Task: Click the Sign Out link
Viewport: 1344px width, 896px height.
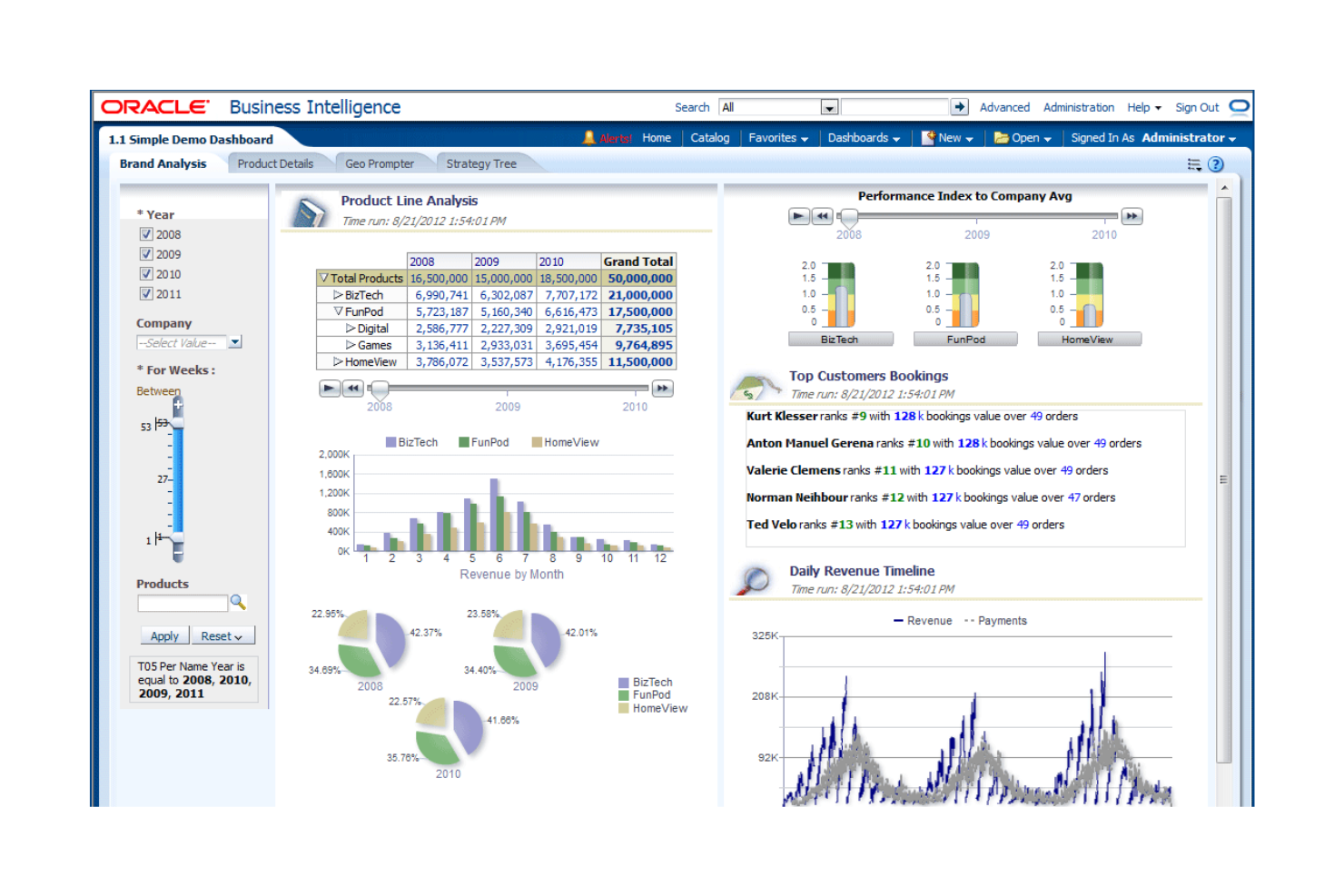Action: tap(1196, 106)
